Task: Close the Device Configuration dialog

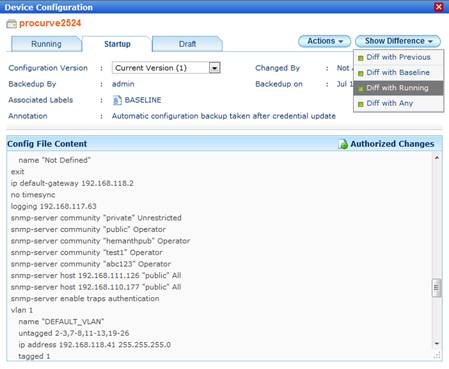Action: point(439,7)
